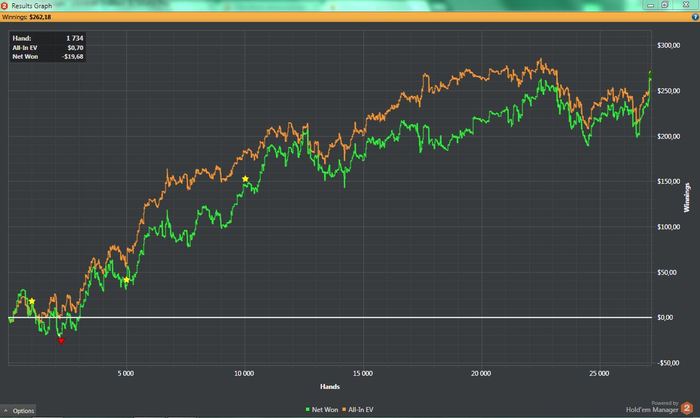Click the yellow star marker near 10 000 hands
Viewport: 700px width, 418px height.
[x=245, y=179]
